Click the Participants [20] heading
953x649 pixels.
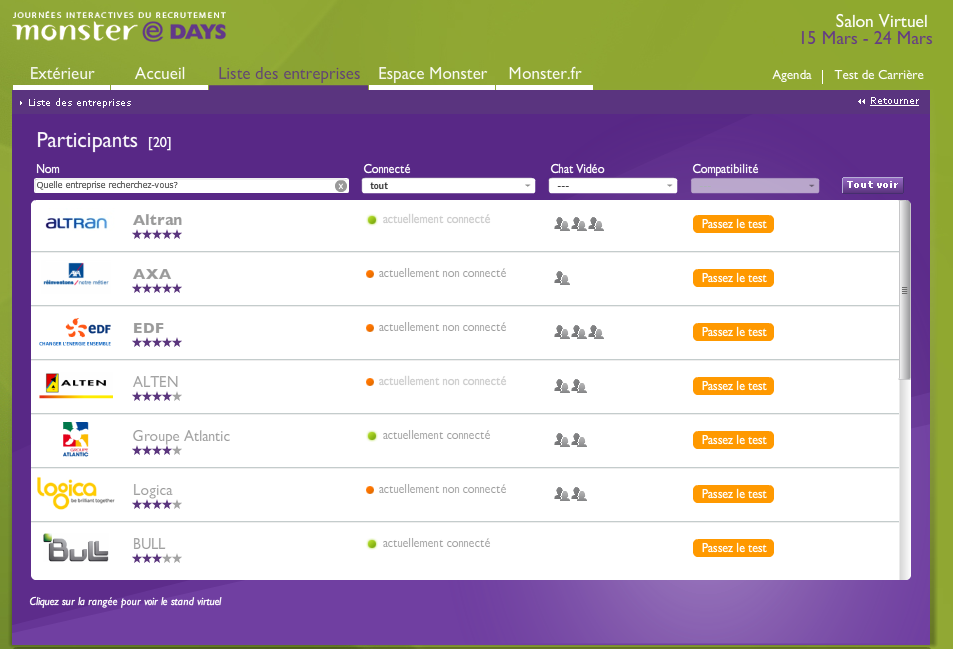[104, 140]
